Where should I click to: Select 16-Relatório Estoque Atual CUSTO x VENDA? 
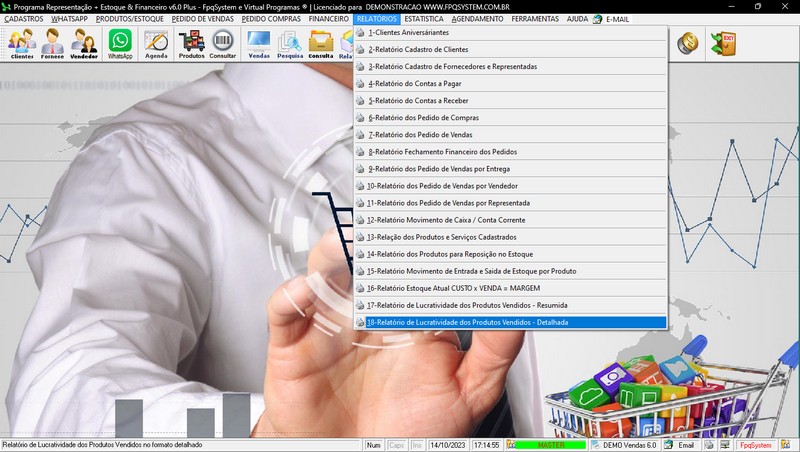pos(510,288)
